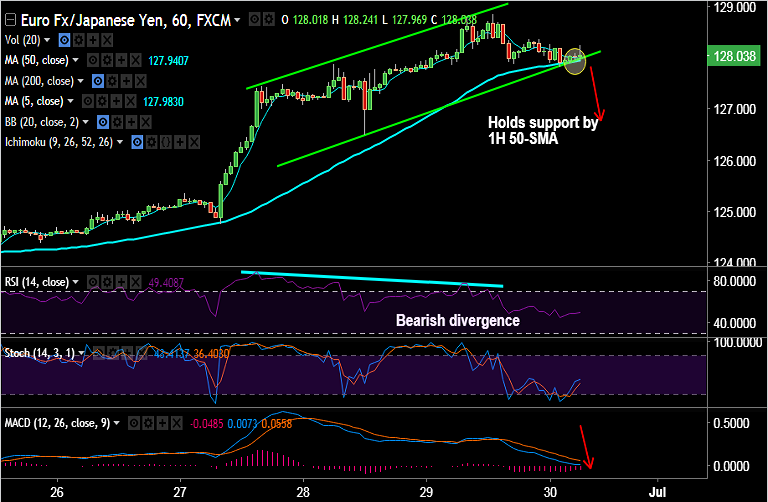Screen dimensions: 768x502
Task: Toggle visibility eye for Vol (20)
Action: pos(64,40)
